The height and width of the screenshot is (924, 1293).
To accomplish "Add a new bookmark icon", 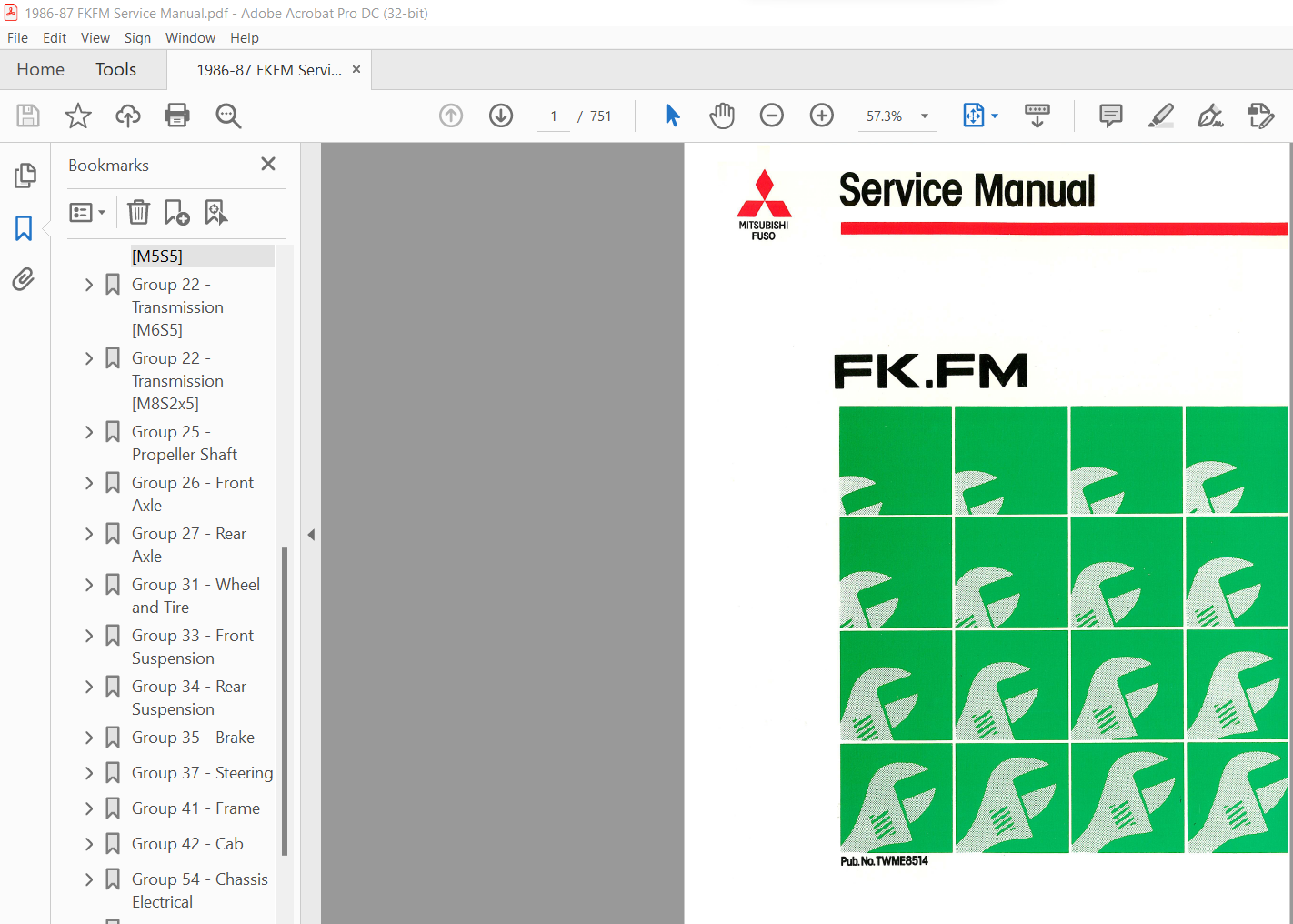I will (177, 212).
